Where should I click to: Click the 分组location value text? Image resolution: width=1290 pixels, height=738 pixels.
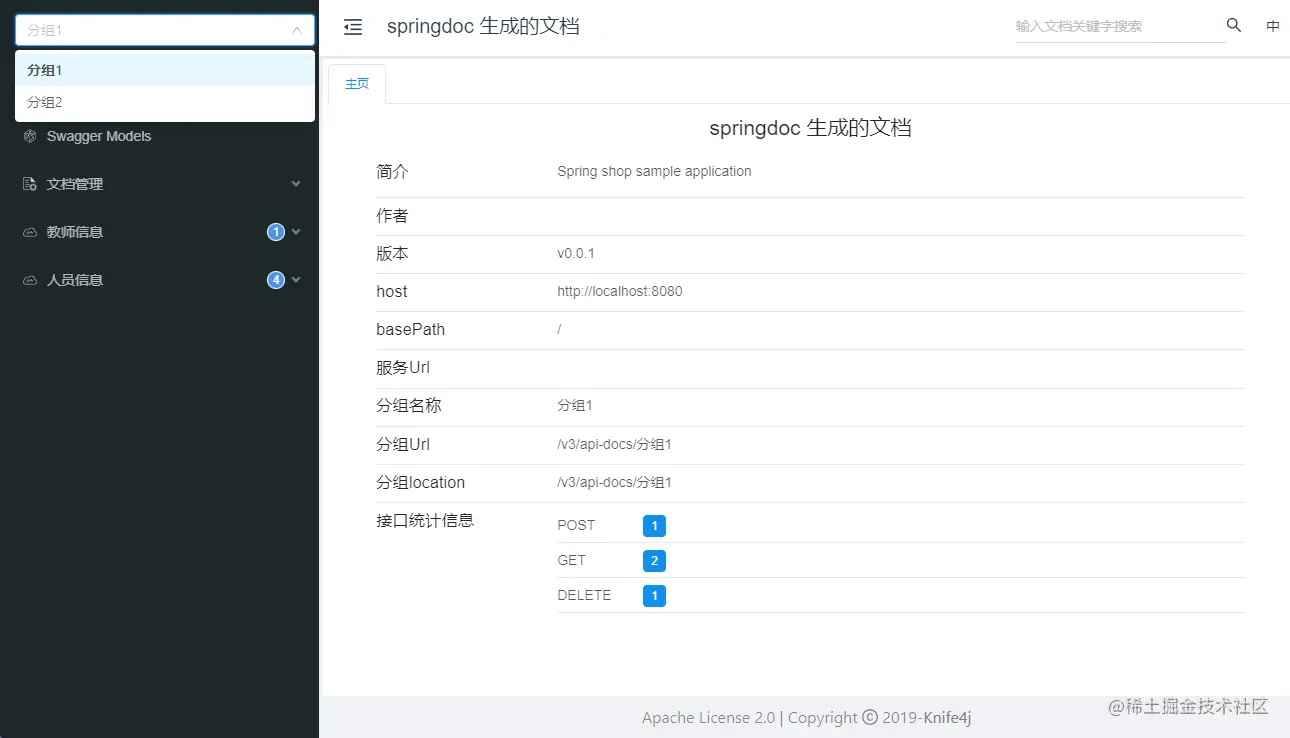pyautogui.click(x=614, y=482)
